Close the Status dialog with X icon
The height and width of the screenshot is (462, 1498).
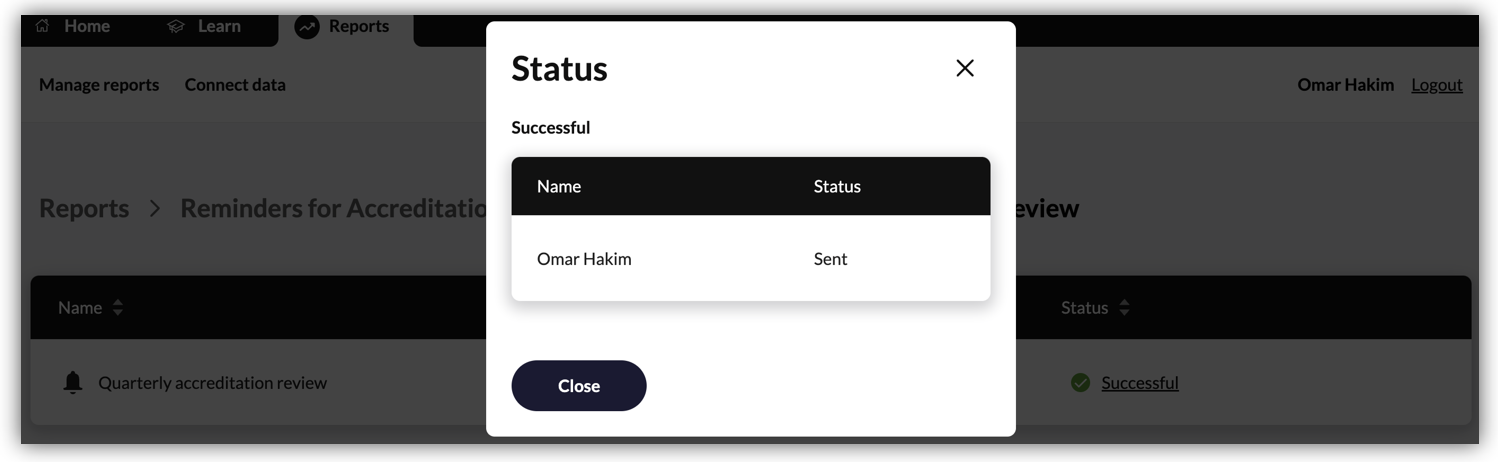coord(964,68)
